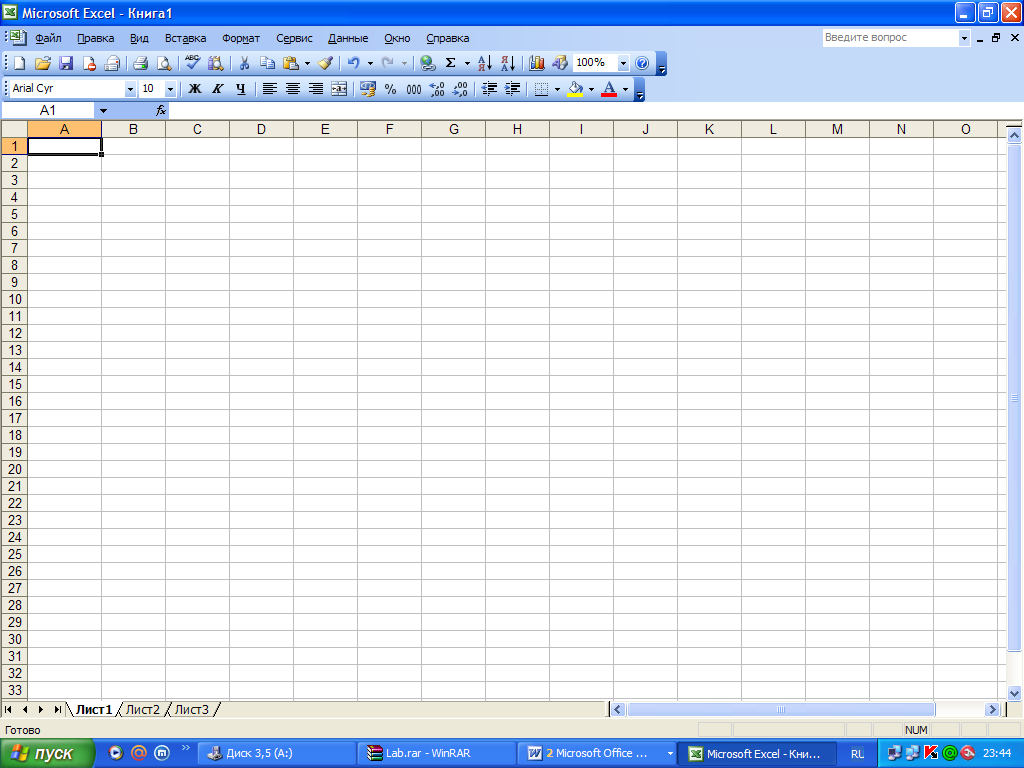This screenshot has width=1024, height=768.
Task: Sort ascending A to Z
Action: [x=485, y=63]
